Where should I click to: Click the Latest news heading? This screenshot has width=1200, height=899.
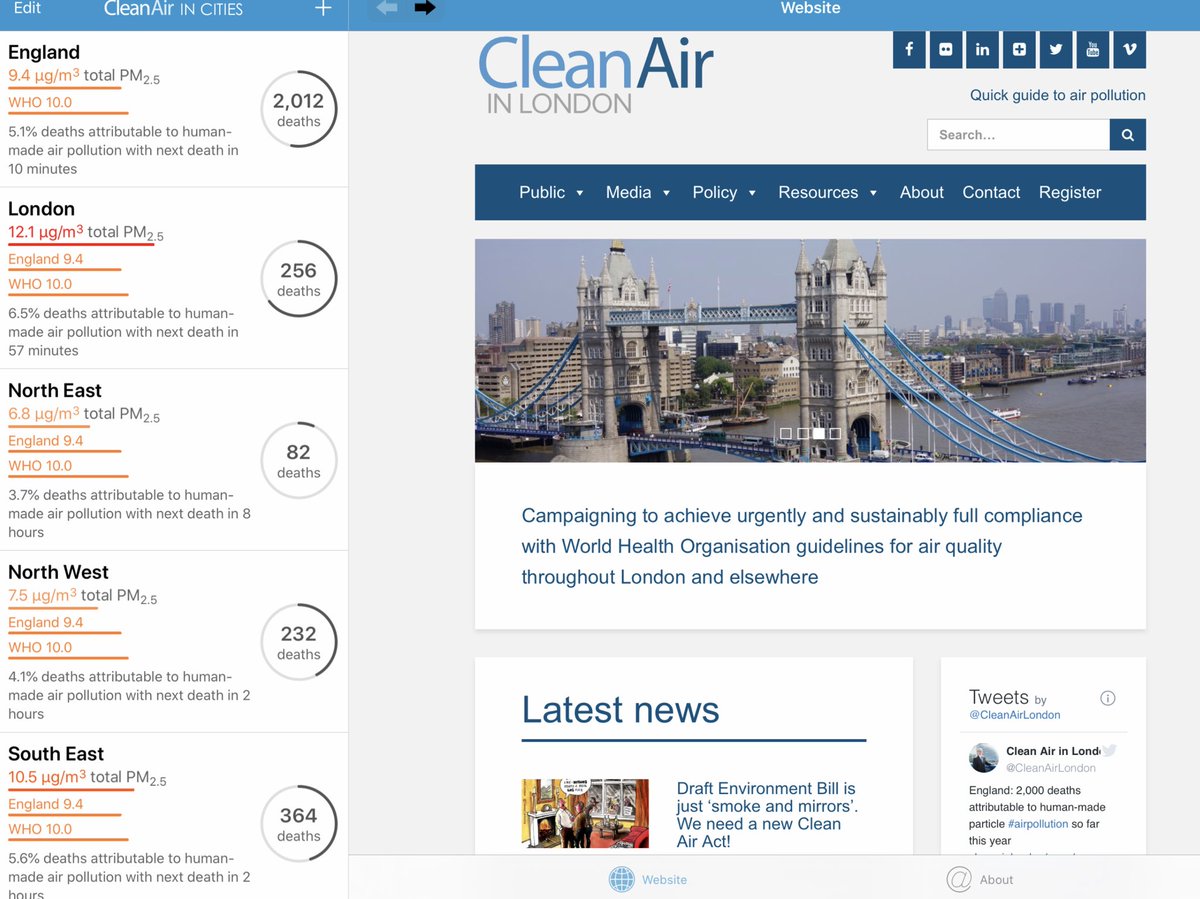620,710
